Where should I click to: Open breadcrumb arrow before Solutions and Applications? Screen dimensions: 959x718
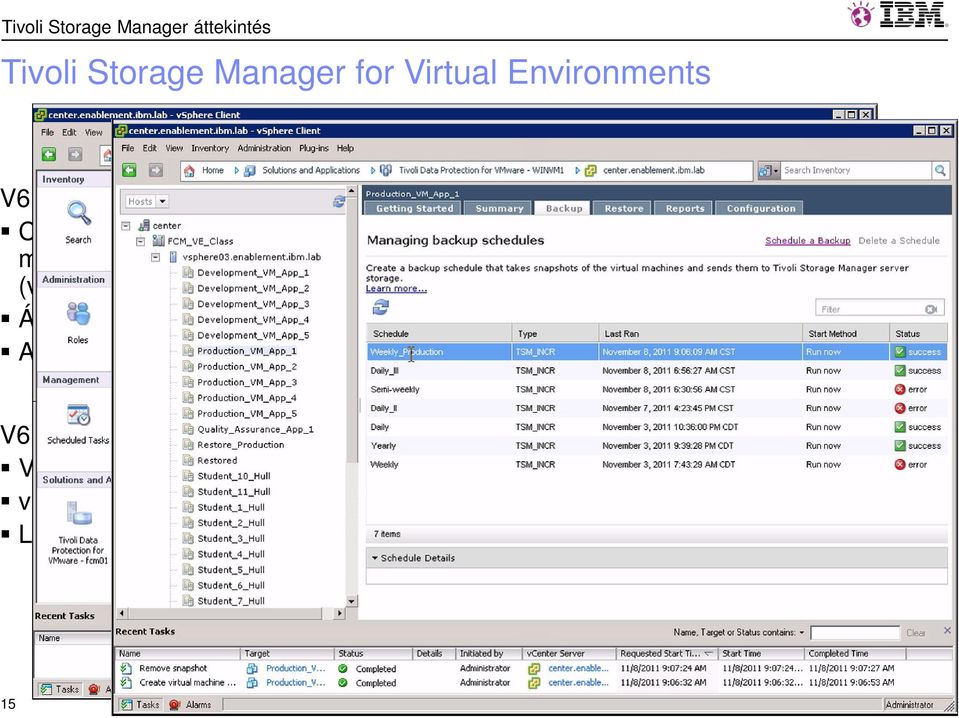pos(237,171)
